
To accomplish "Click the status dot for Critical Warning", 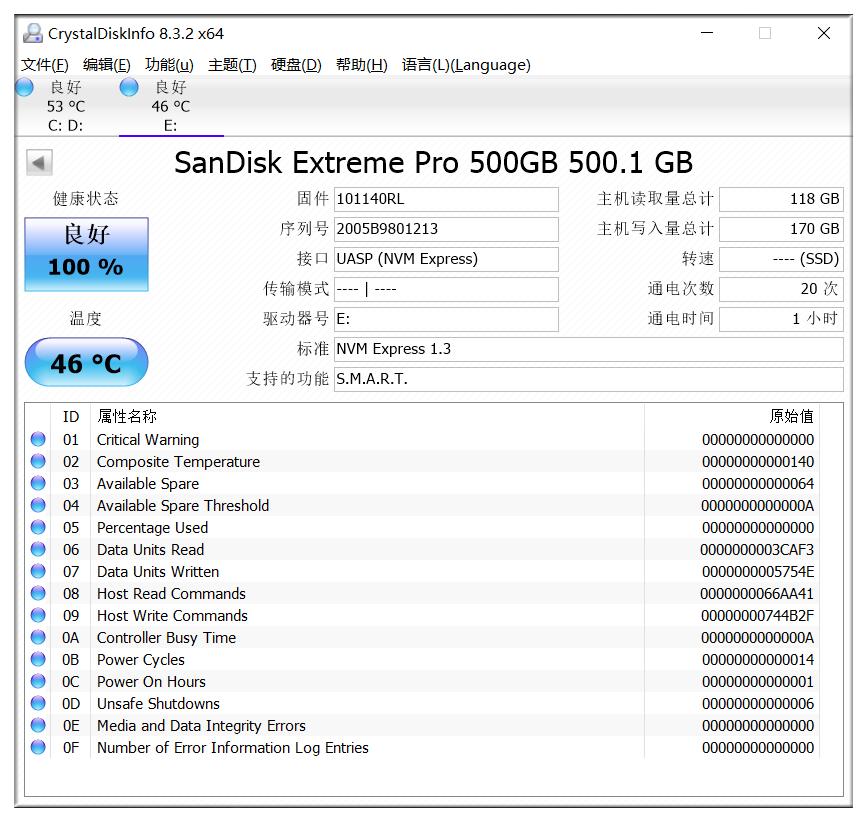I will click(x=38, y=439).
